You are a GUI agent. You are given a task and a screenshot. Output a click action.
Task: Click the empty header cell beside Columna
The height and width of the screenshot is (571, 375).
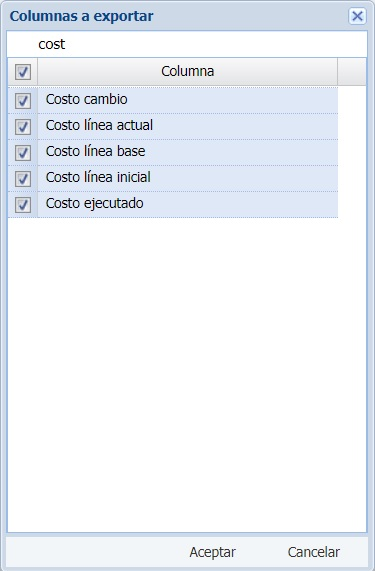tap(352, 71)
